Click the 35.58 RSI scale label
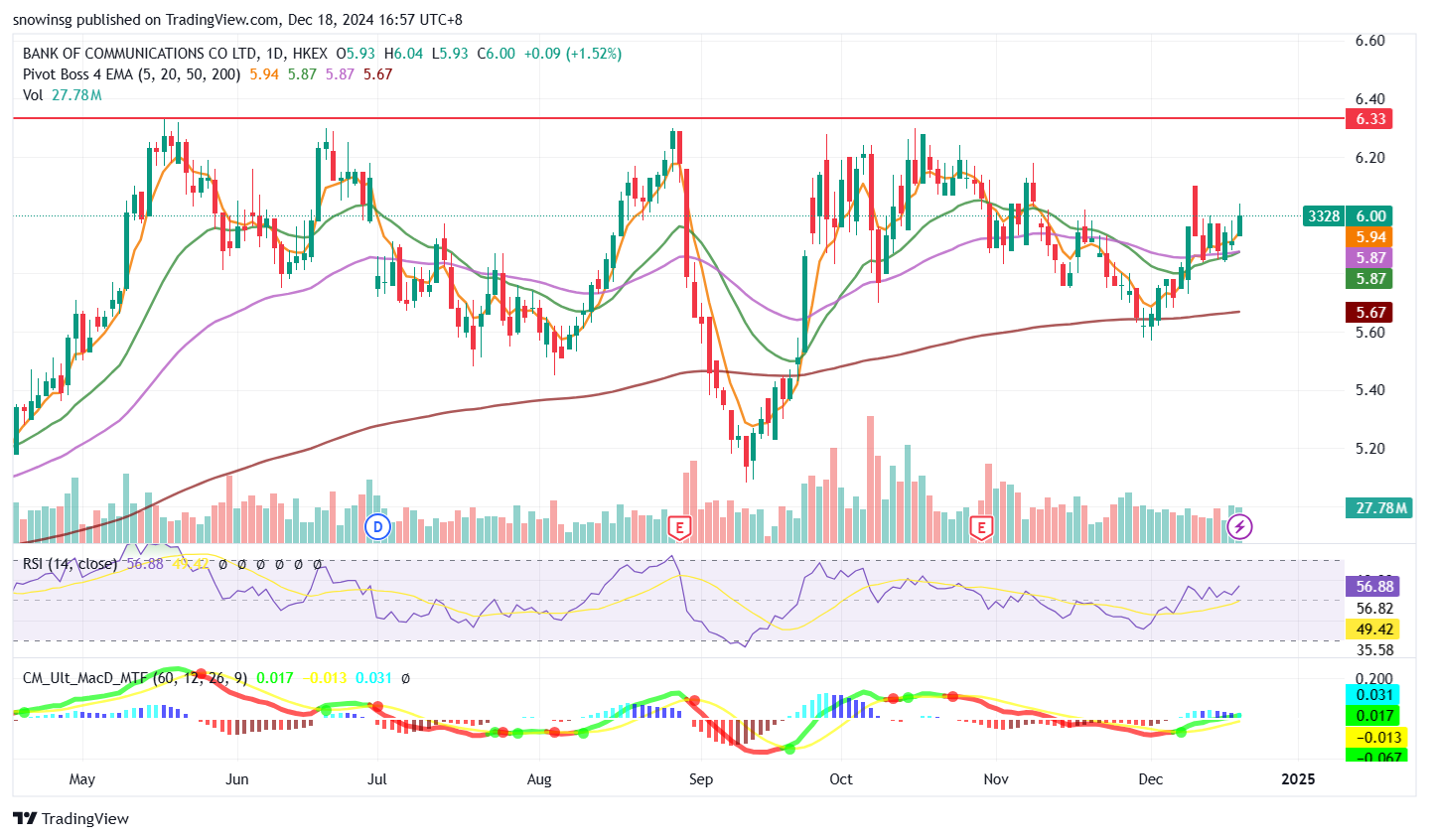Screen dimensions: 1429x840 pos(1374,650)
